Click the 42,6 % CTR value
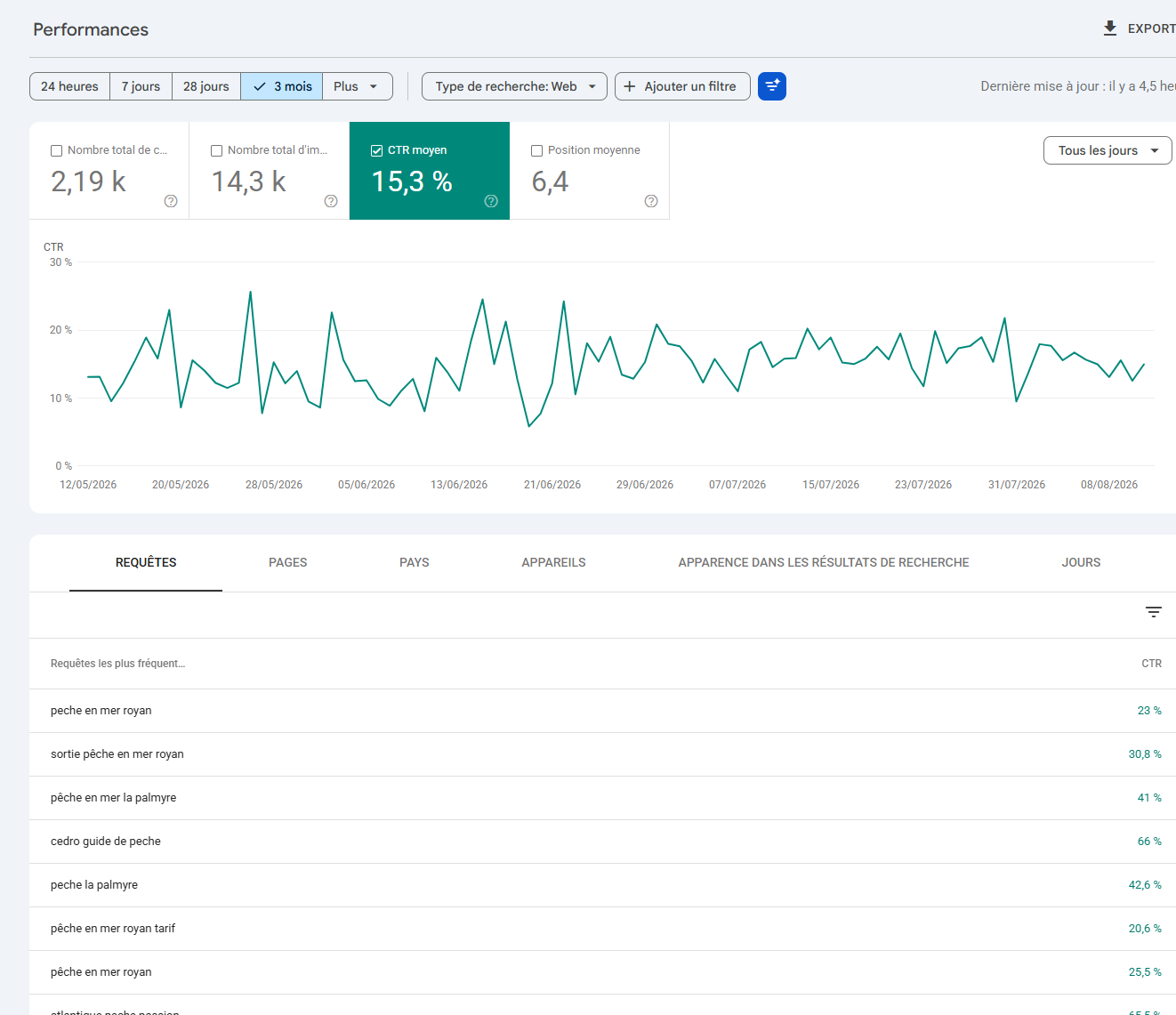The width and height of the screenshot is (1176, 1015). click(1145, 885)
